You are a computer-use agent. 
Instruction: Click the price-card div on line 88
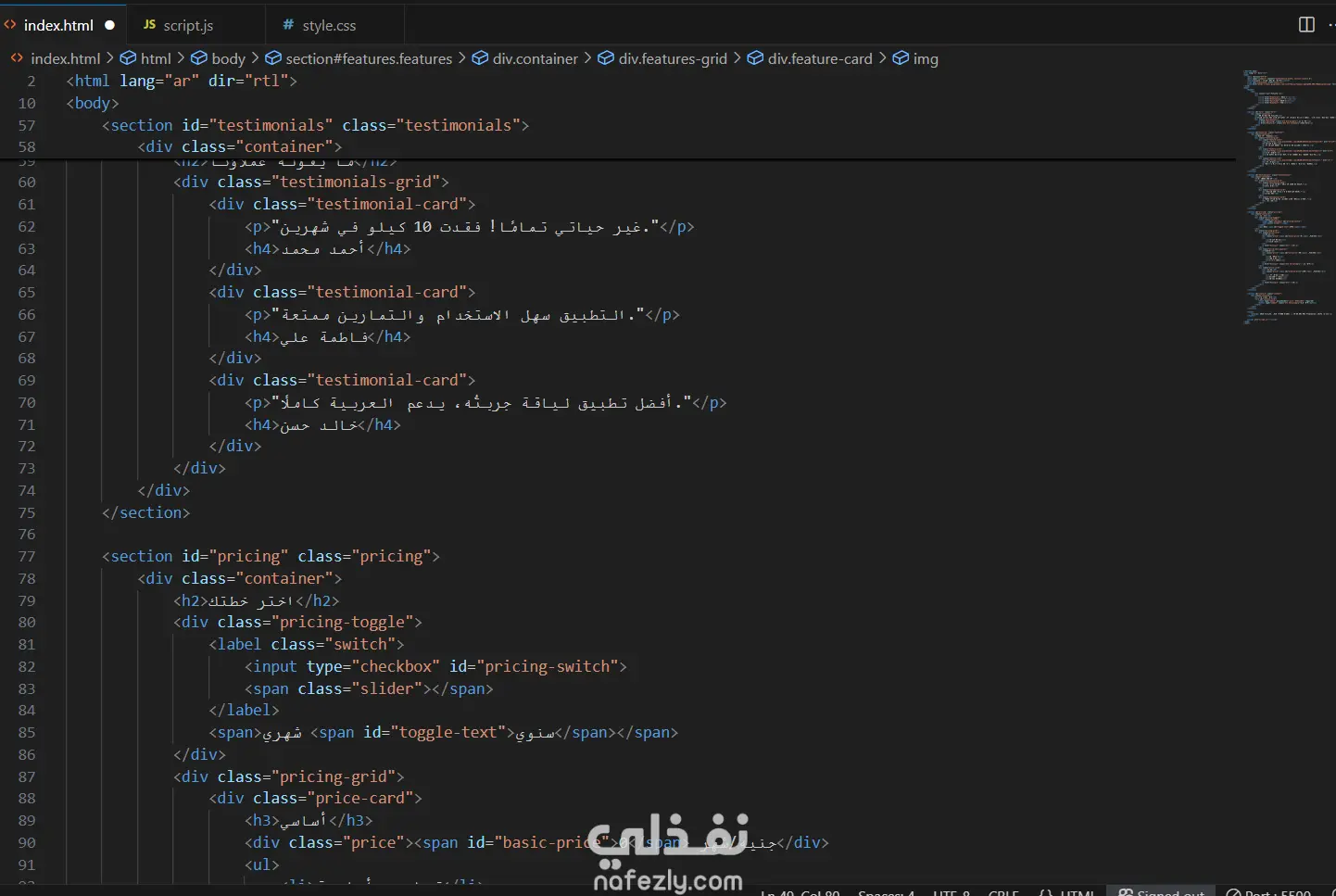pyautogui.click(x=316, y=798)
